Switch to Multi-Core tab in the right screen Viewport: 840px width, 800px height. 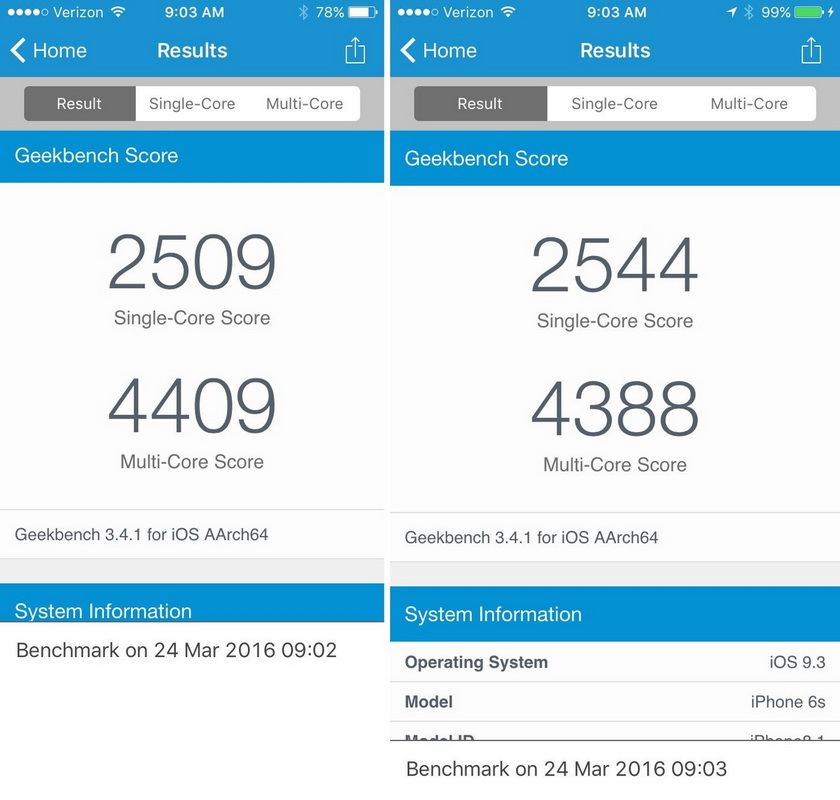[749, 103]
